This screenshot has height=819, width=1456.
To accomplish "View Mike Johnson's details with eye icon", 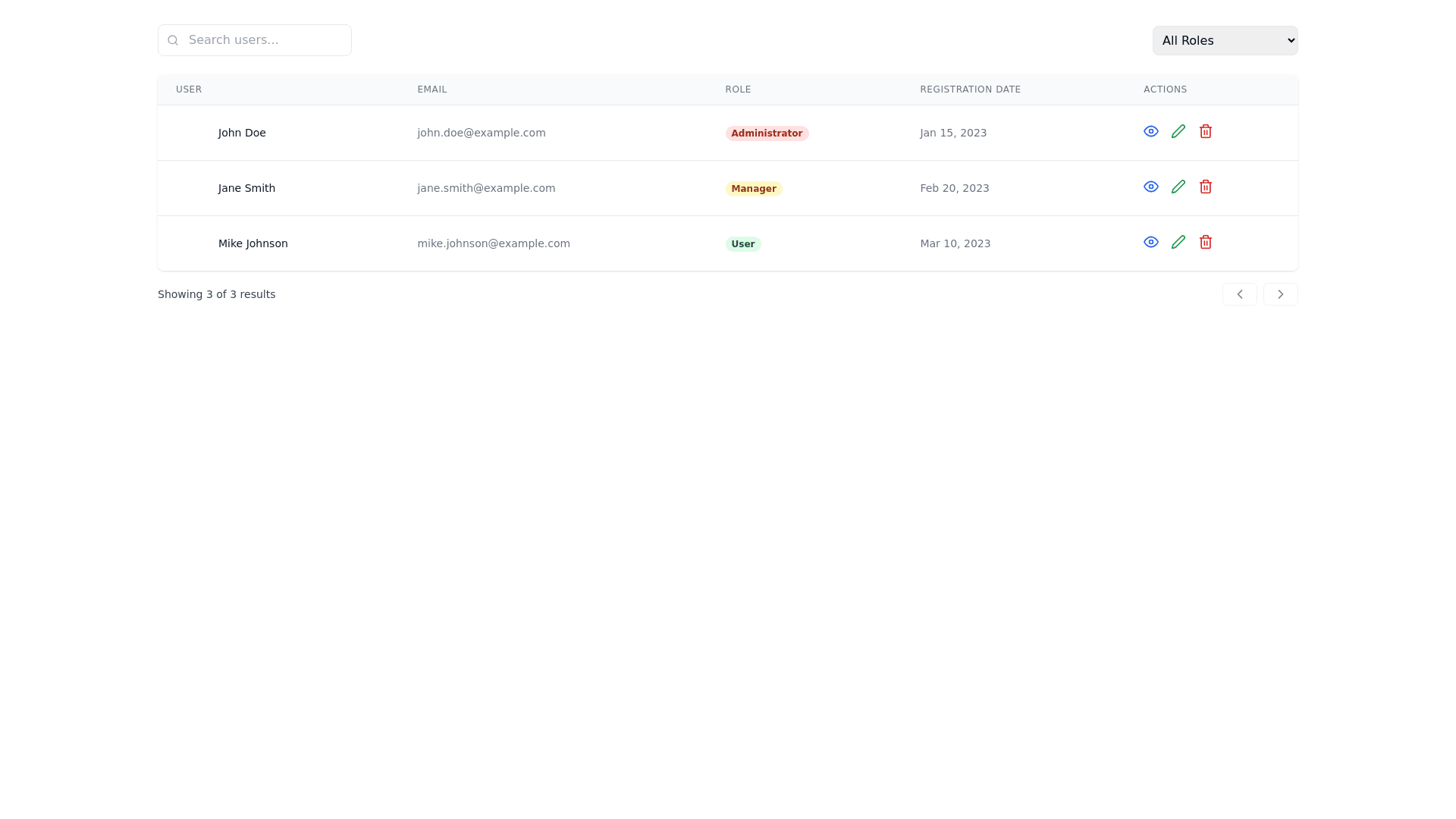I will click(1150, 242).
